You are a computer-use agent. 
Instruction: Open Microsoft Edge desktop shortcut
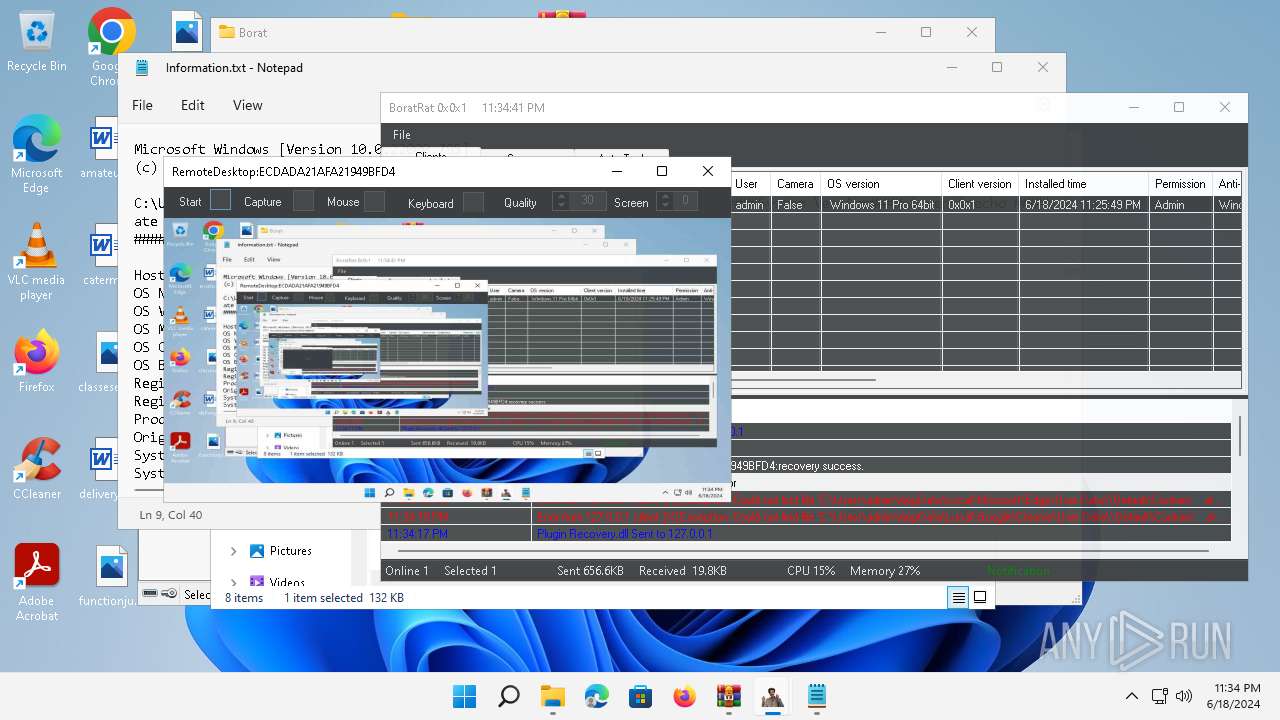(x=36, y=152)
